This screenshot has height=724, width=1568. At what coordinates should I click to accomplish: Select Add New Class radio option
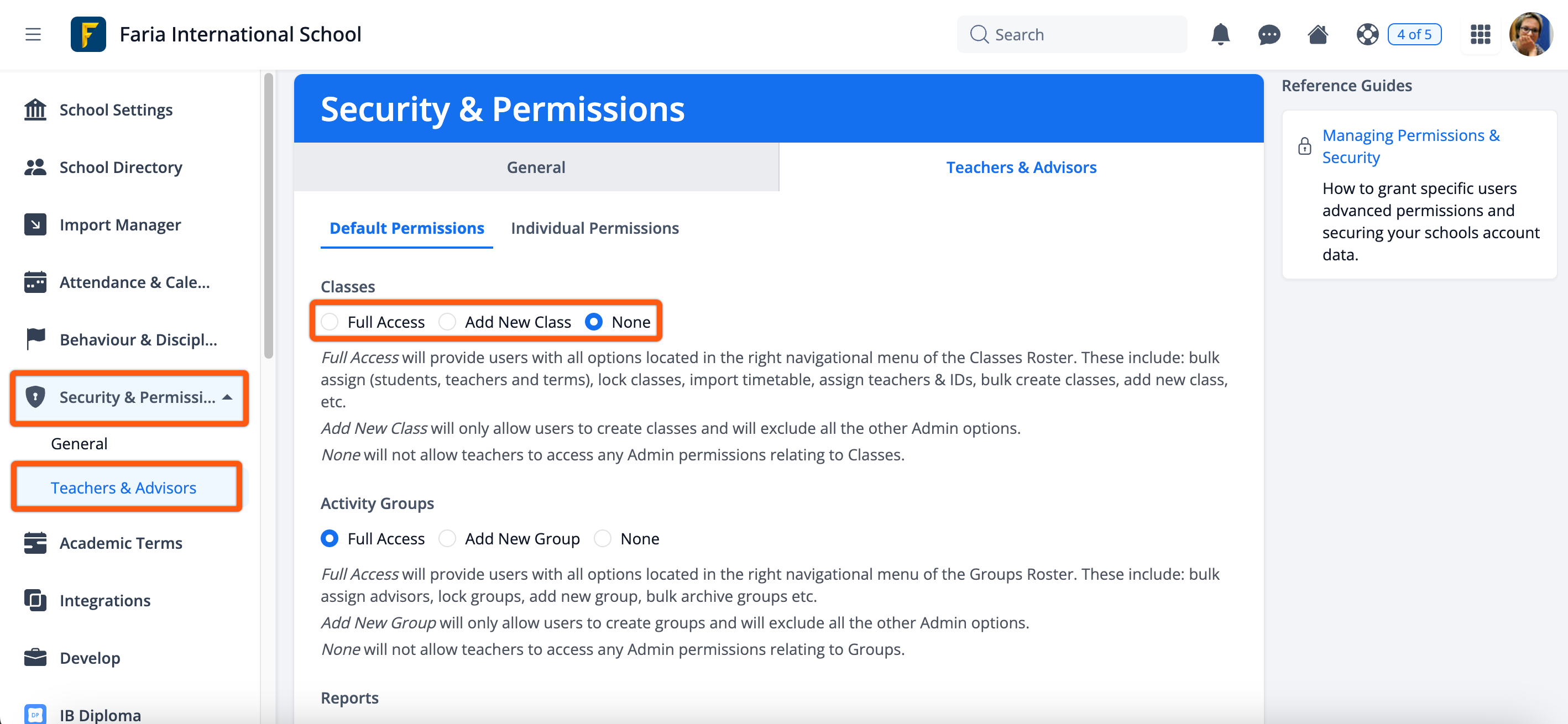[447, 322]
